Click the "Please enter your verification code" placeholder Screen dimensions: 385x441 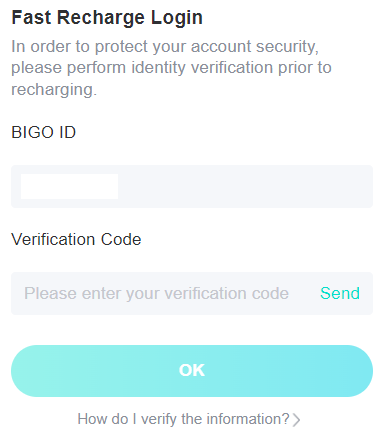tap(156, 294)
